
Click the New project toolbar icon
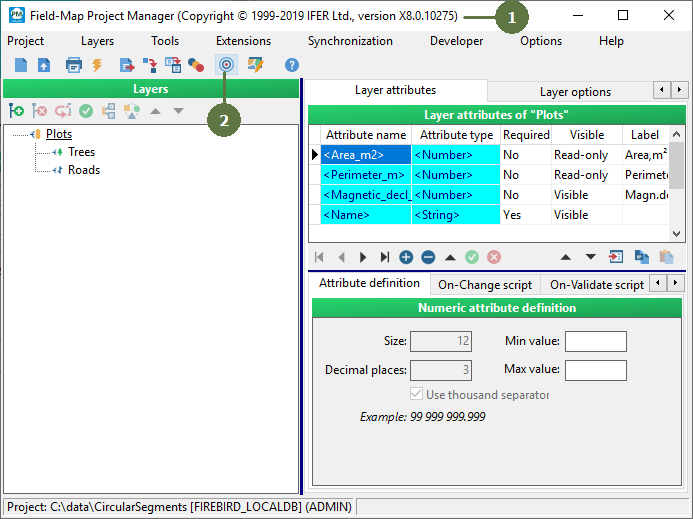pos(21,65)
